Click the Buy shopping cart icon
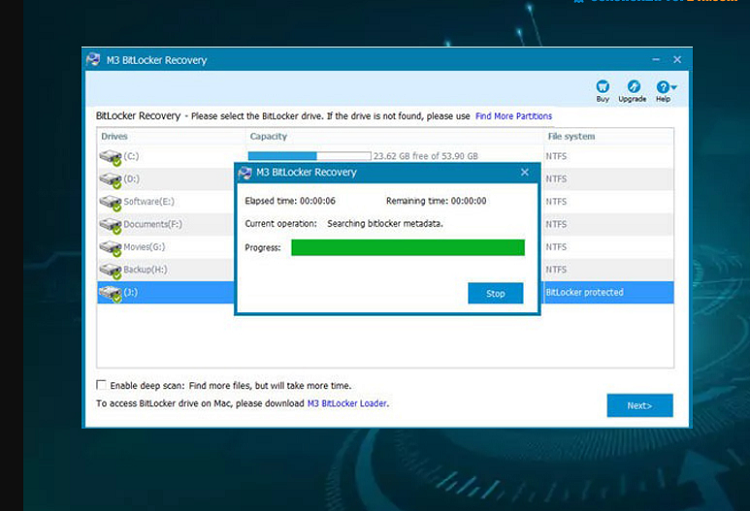This screenshot has height=511, width=750. click(x=602, y=88)
